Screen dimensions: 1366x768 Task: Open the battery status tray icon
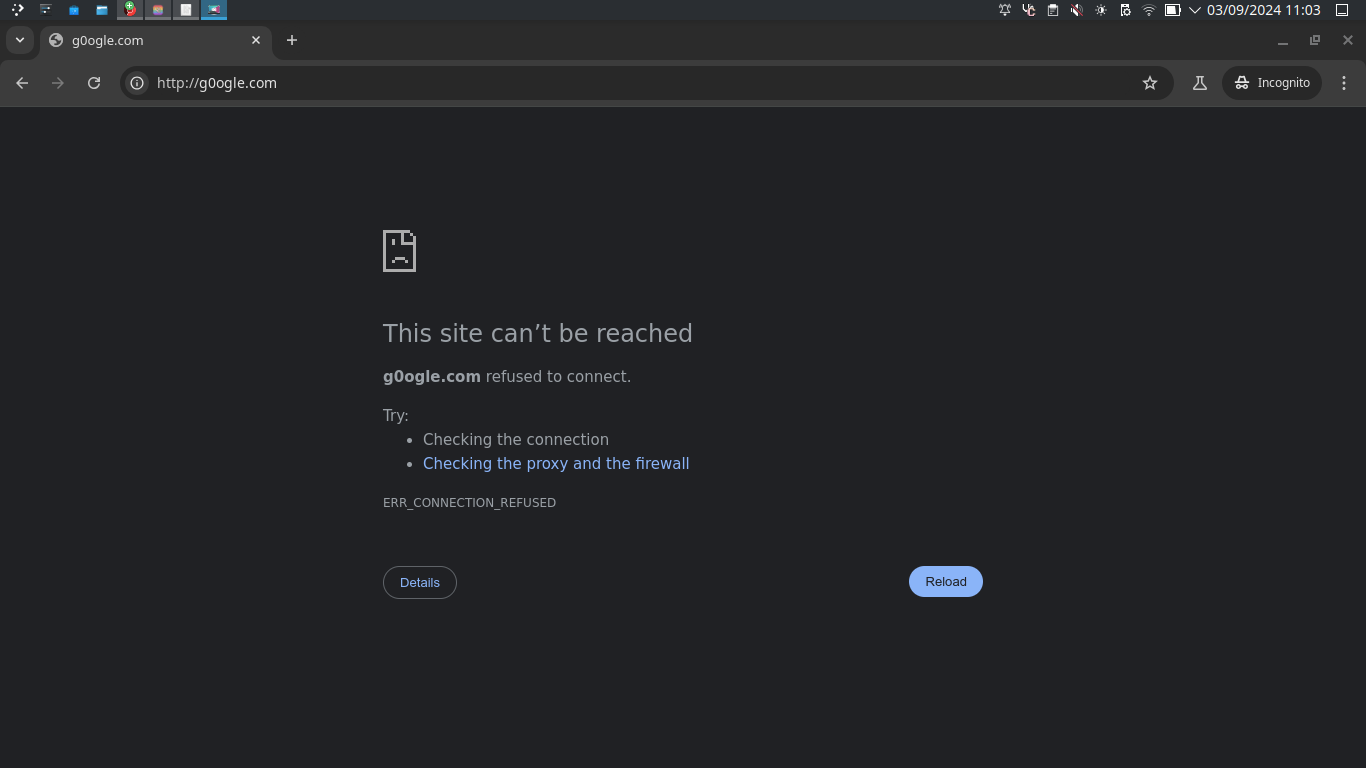tap(1173, 10)
